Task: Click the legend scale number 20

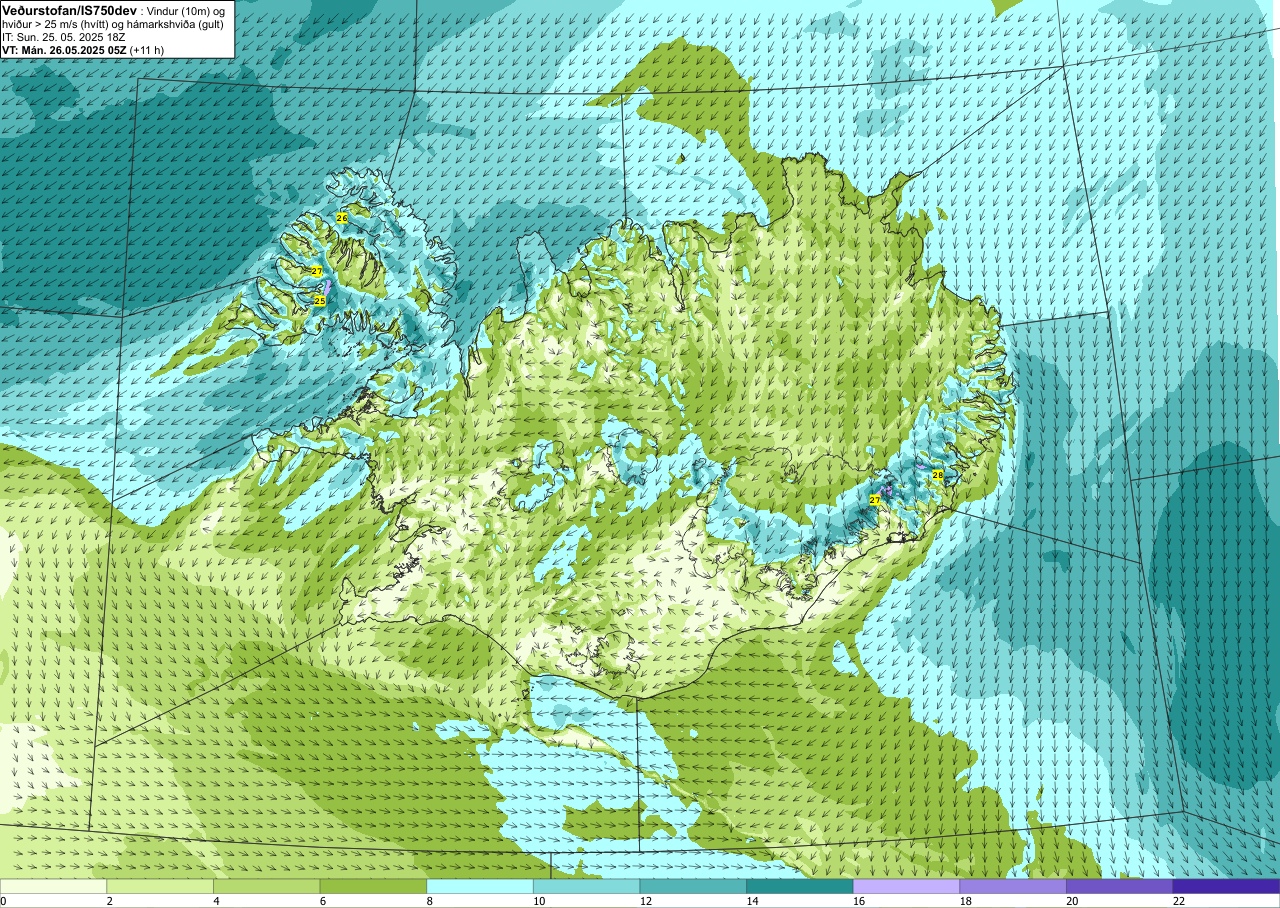Action: 1072,901
